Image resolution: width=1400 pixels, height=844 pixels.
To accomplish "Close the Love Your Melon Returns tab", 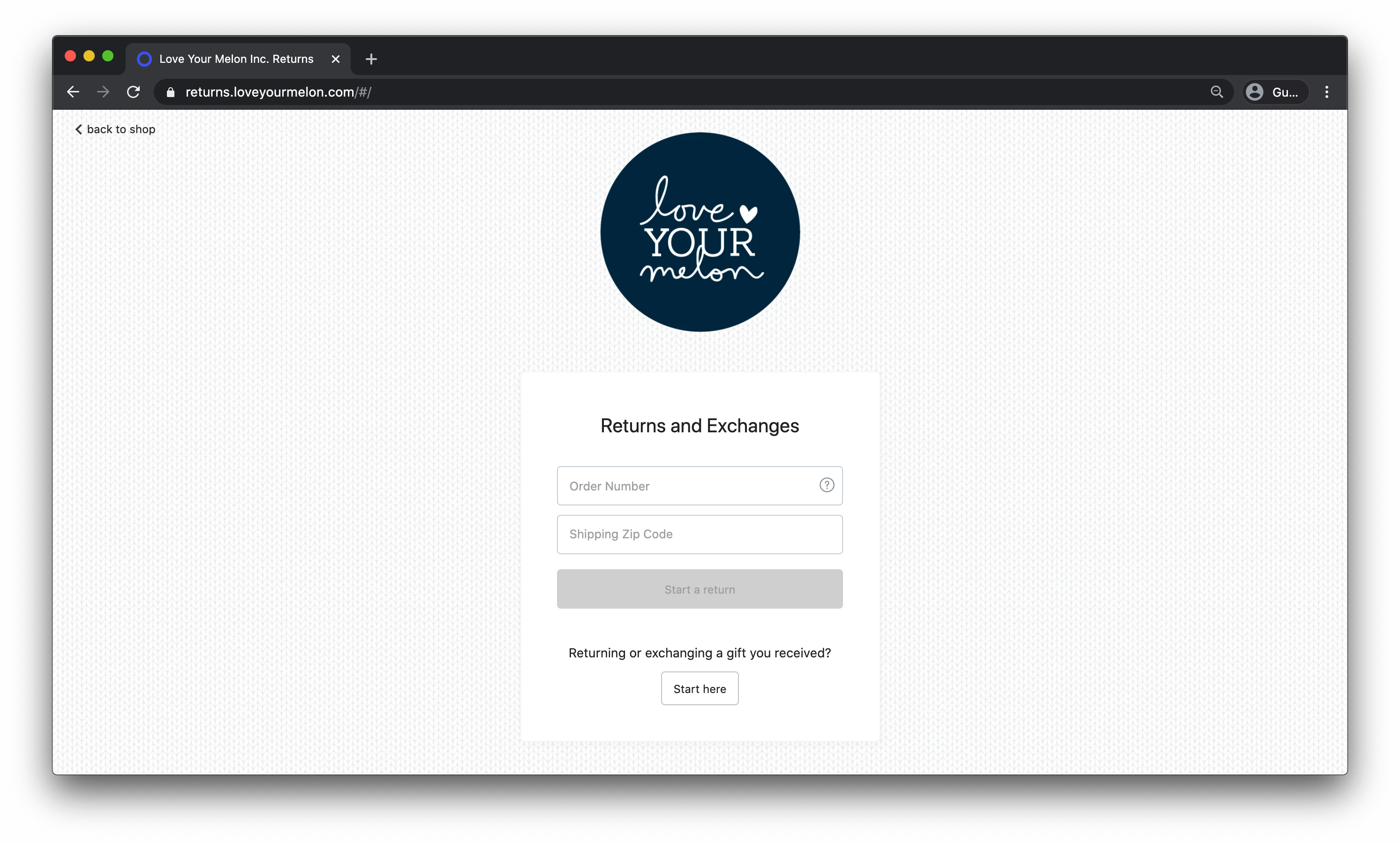I will [335, 59].
